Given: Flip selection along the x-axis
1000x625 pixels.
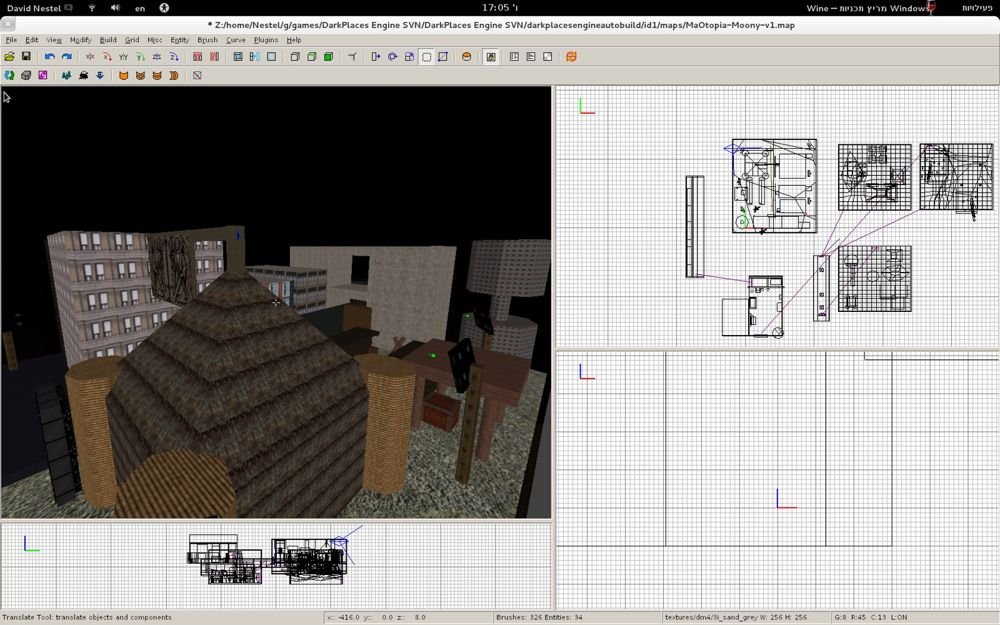Looking at the screenshot, I should 90,57.
